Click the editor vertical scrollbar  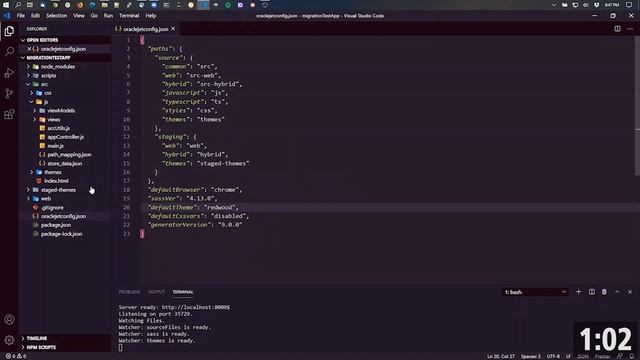point(637,106)
